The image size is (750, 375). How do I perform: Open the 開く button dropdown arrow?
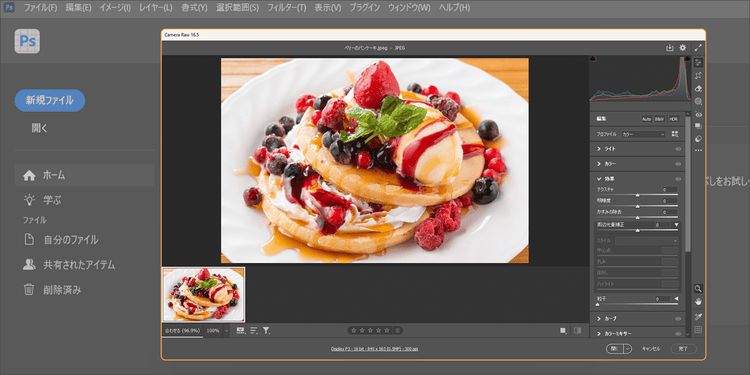pyautogui.click(x=628, y=349)
